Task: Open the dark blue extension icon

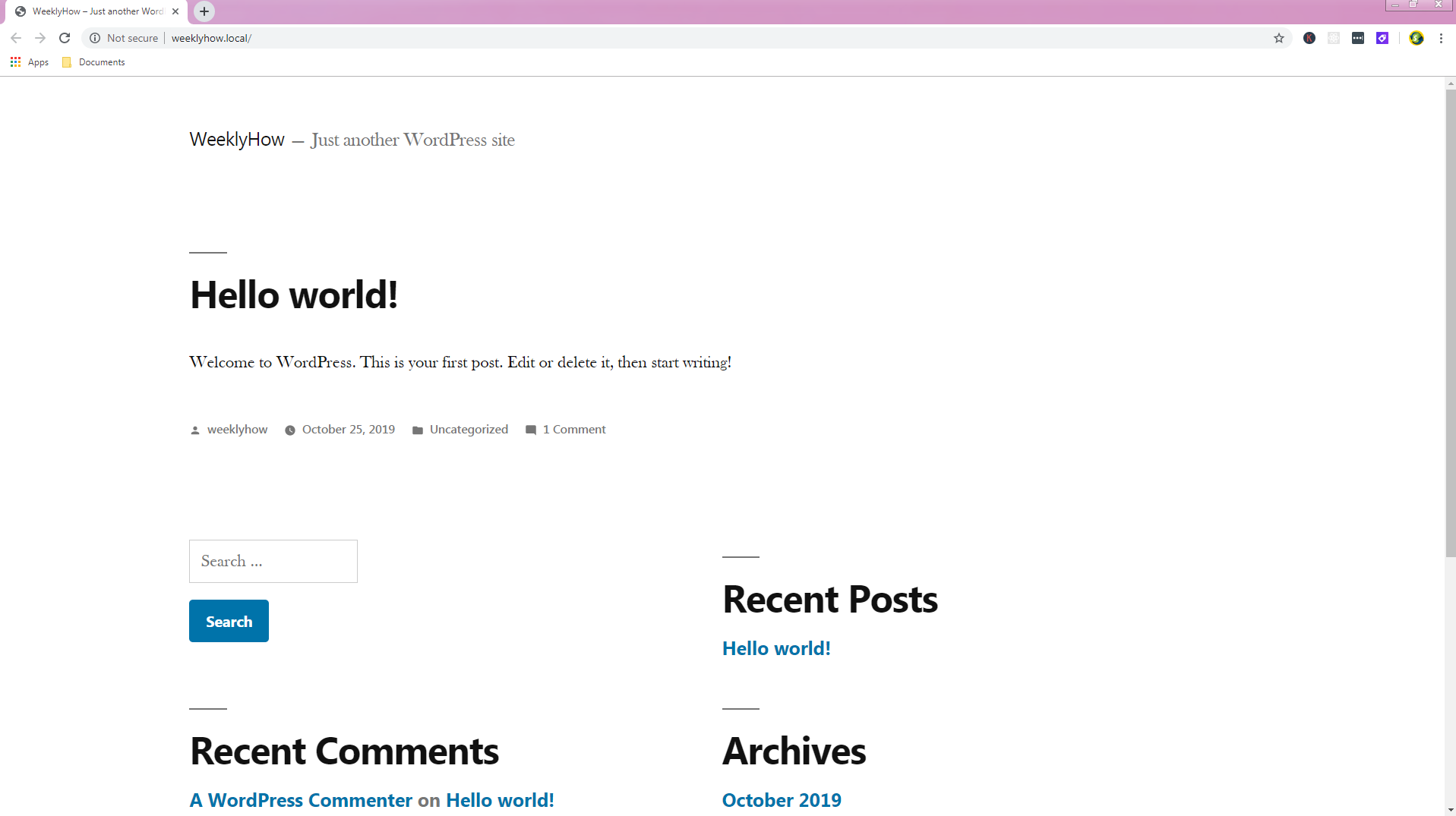Action: click(x=1358, y=38)
